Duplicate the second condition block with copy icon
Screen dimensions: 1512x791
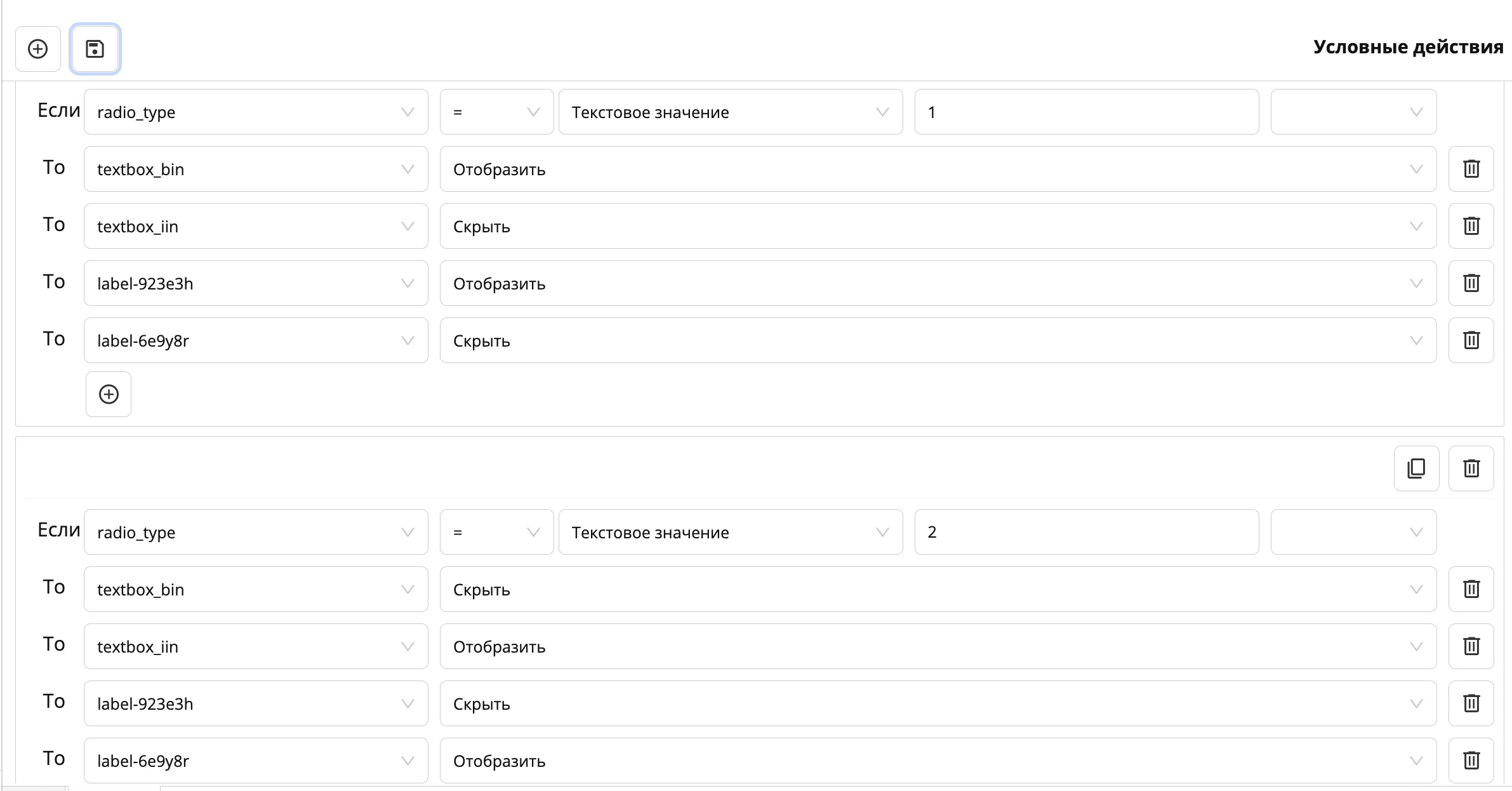pyautogui.click(x=1416, y=469)
